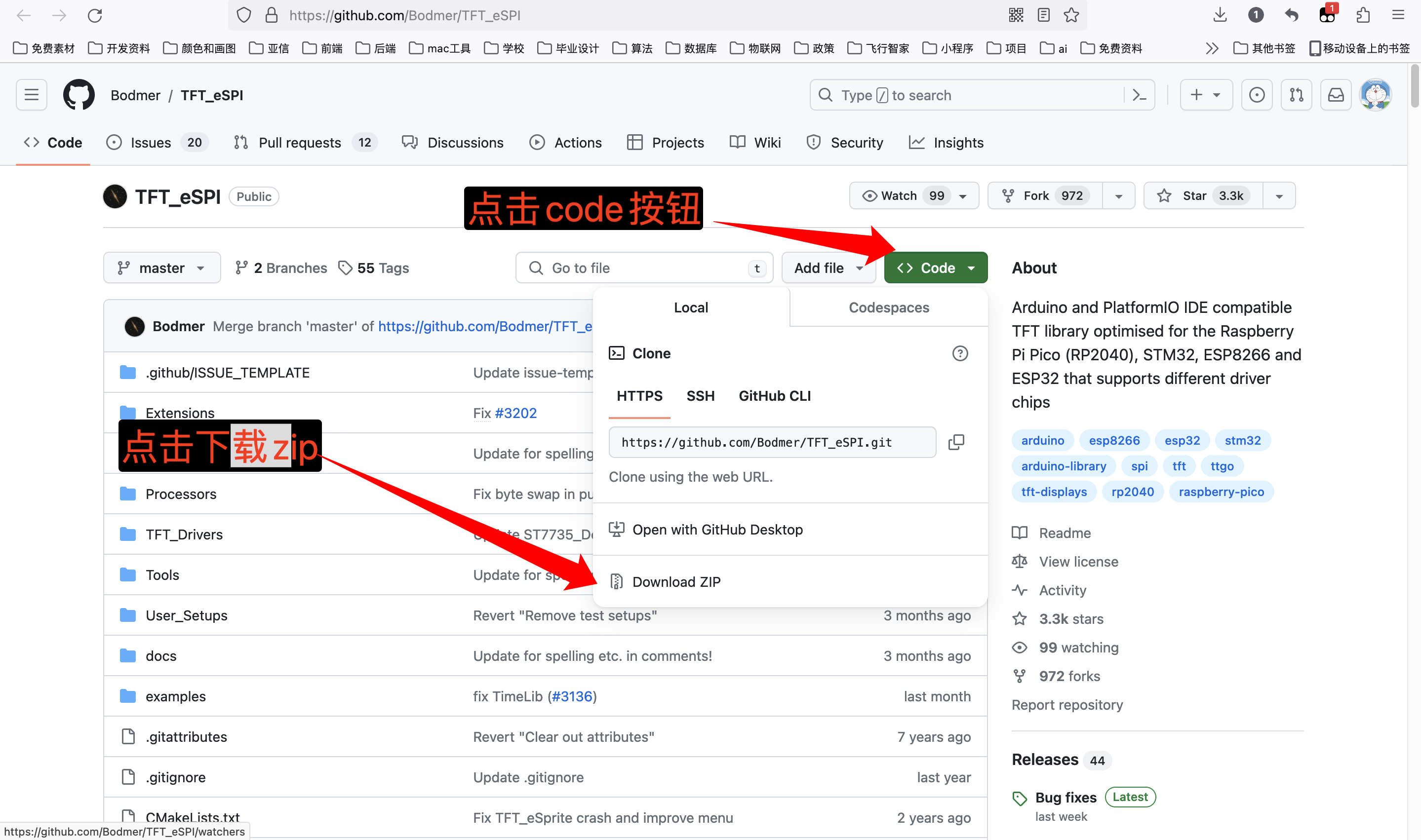Viewport: 1421px width, 840px height.
Task: Expand the master branch dropdown
Action: click(x=161, y=268)
